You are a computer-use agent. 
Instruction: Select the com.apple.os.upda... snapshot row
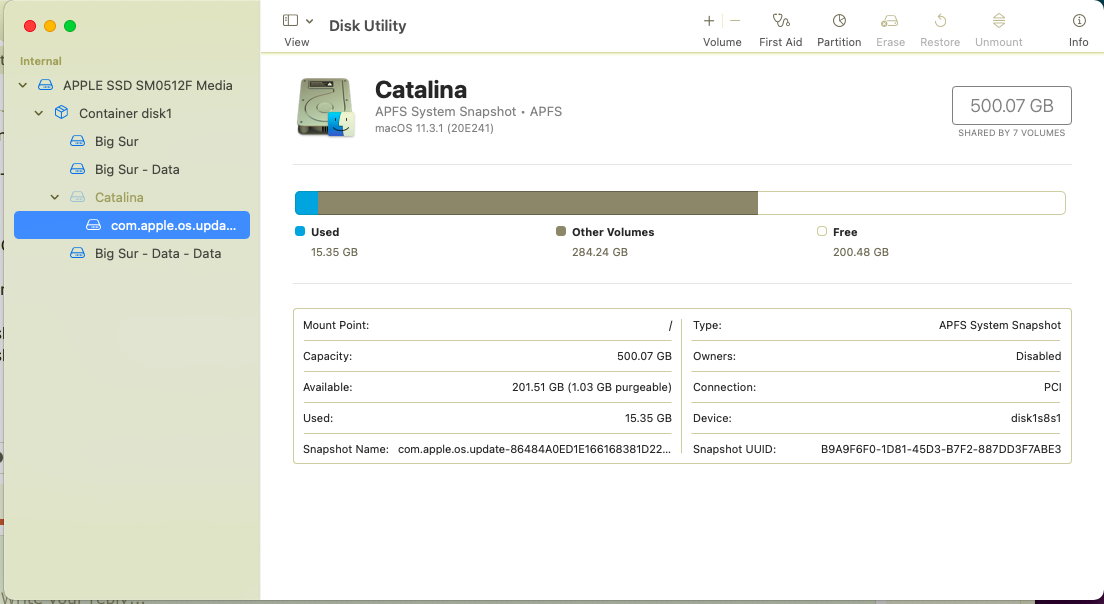point(132,225)
